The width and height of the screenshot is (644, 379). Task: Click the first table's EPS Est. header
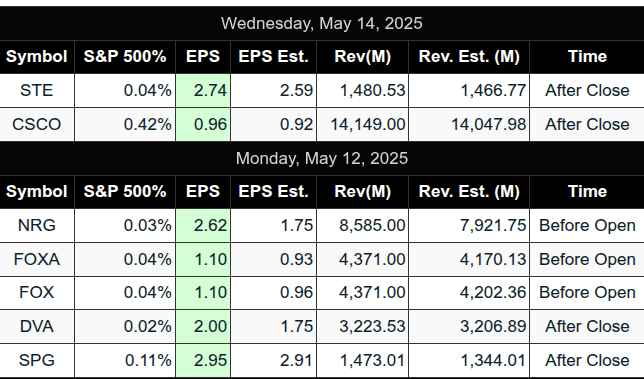[x=274, y=57]
